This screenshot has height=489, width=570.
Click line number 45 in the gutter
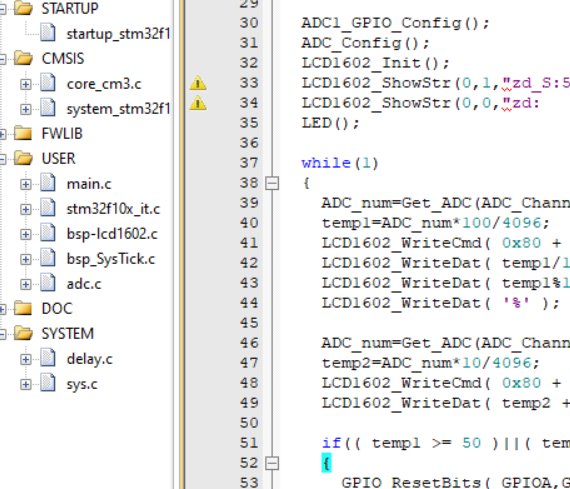[249, 323]
